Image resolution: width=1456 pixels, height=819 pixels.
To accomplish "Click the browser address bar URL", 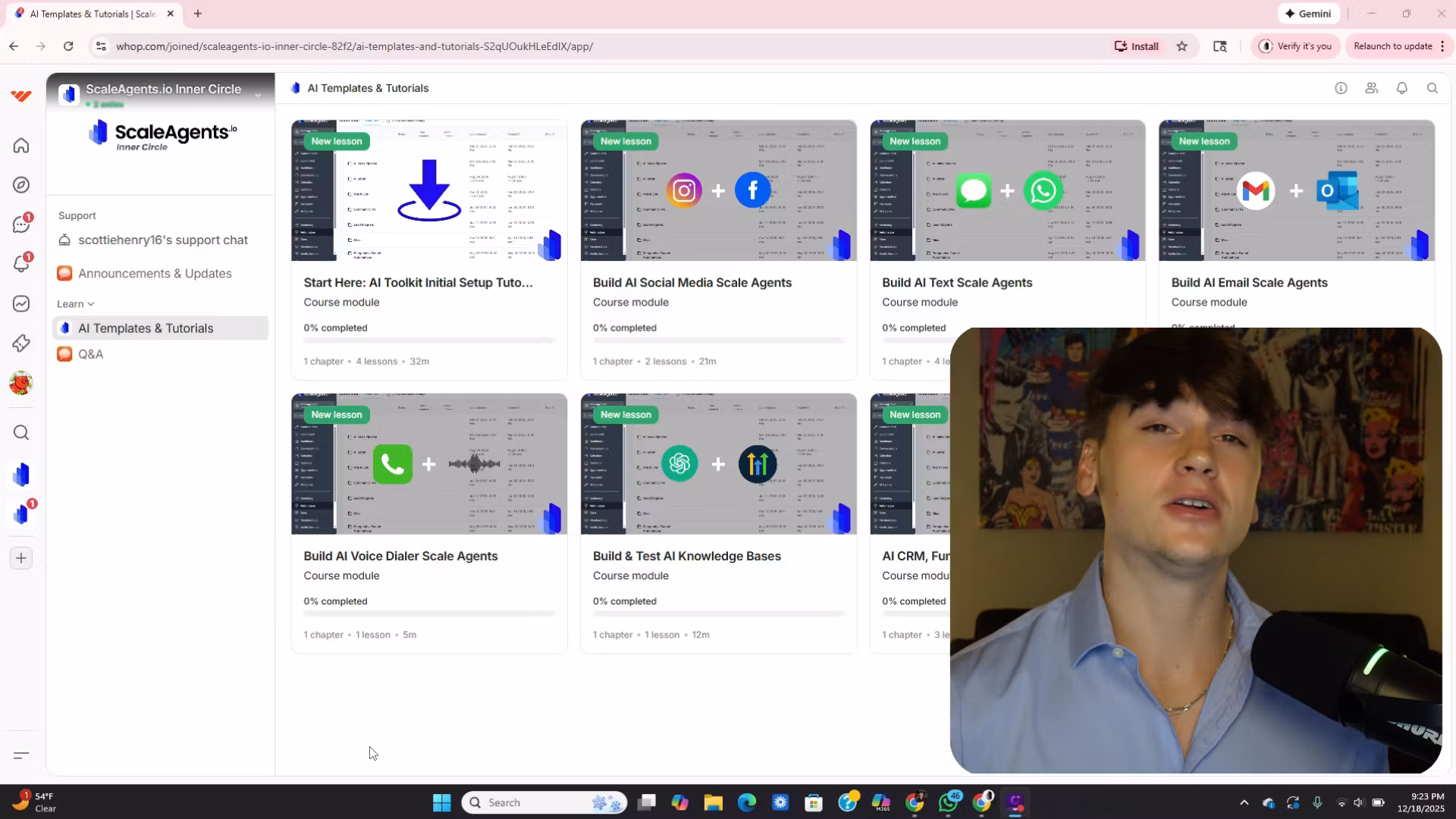I will point(354,46).
